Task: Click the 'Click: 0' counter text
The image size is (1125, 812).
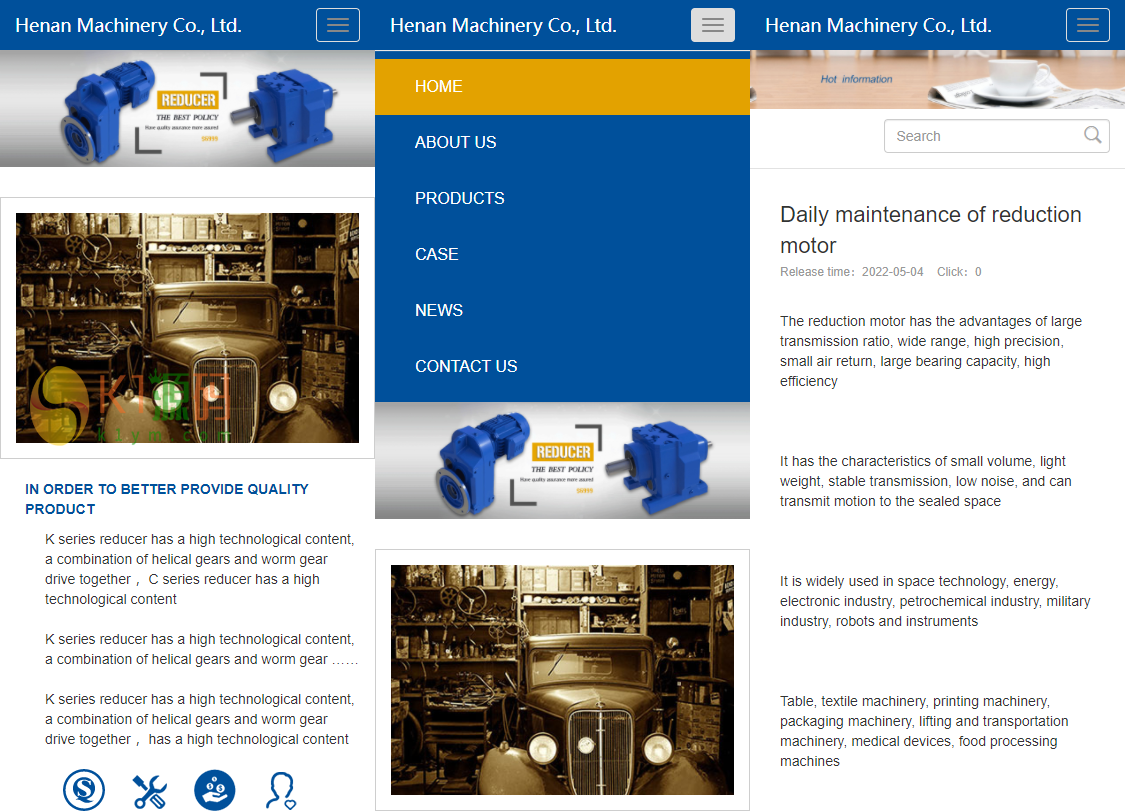Action: tap(959, 272)
